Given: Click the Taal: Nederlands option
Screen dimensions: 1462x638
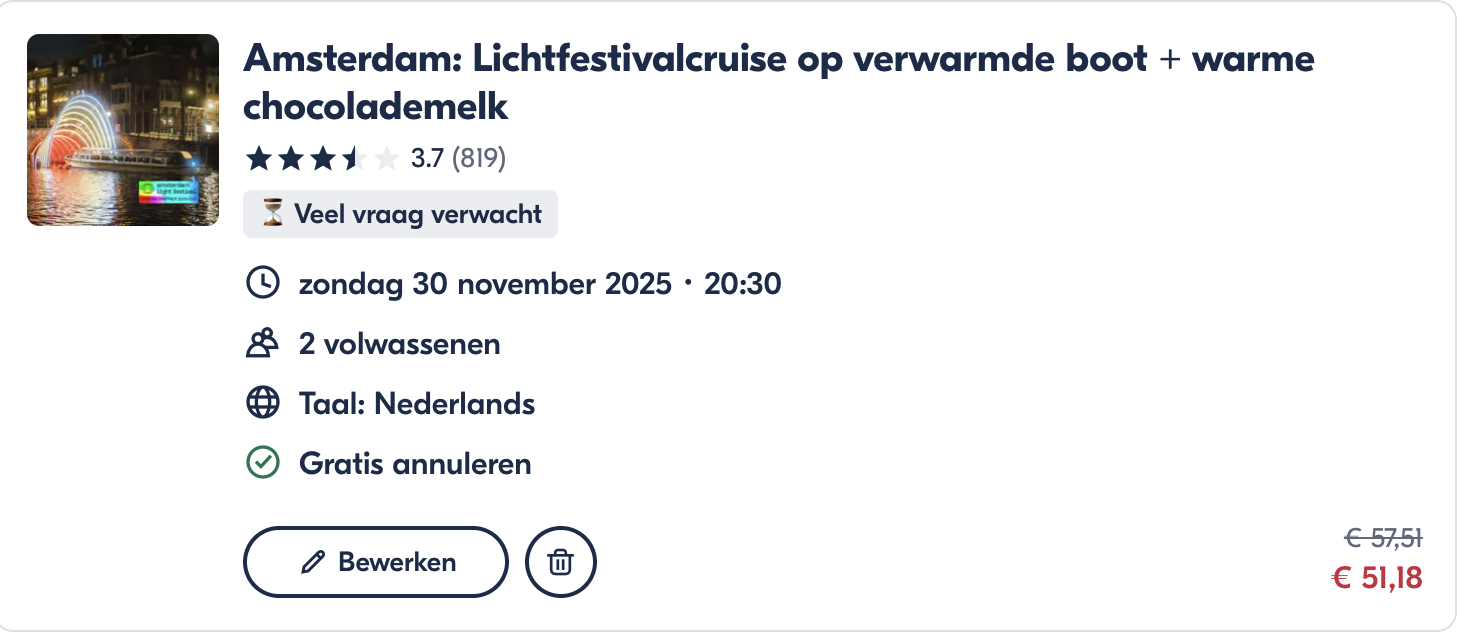Looking at the screenshot, I should coord(416,403).
